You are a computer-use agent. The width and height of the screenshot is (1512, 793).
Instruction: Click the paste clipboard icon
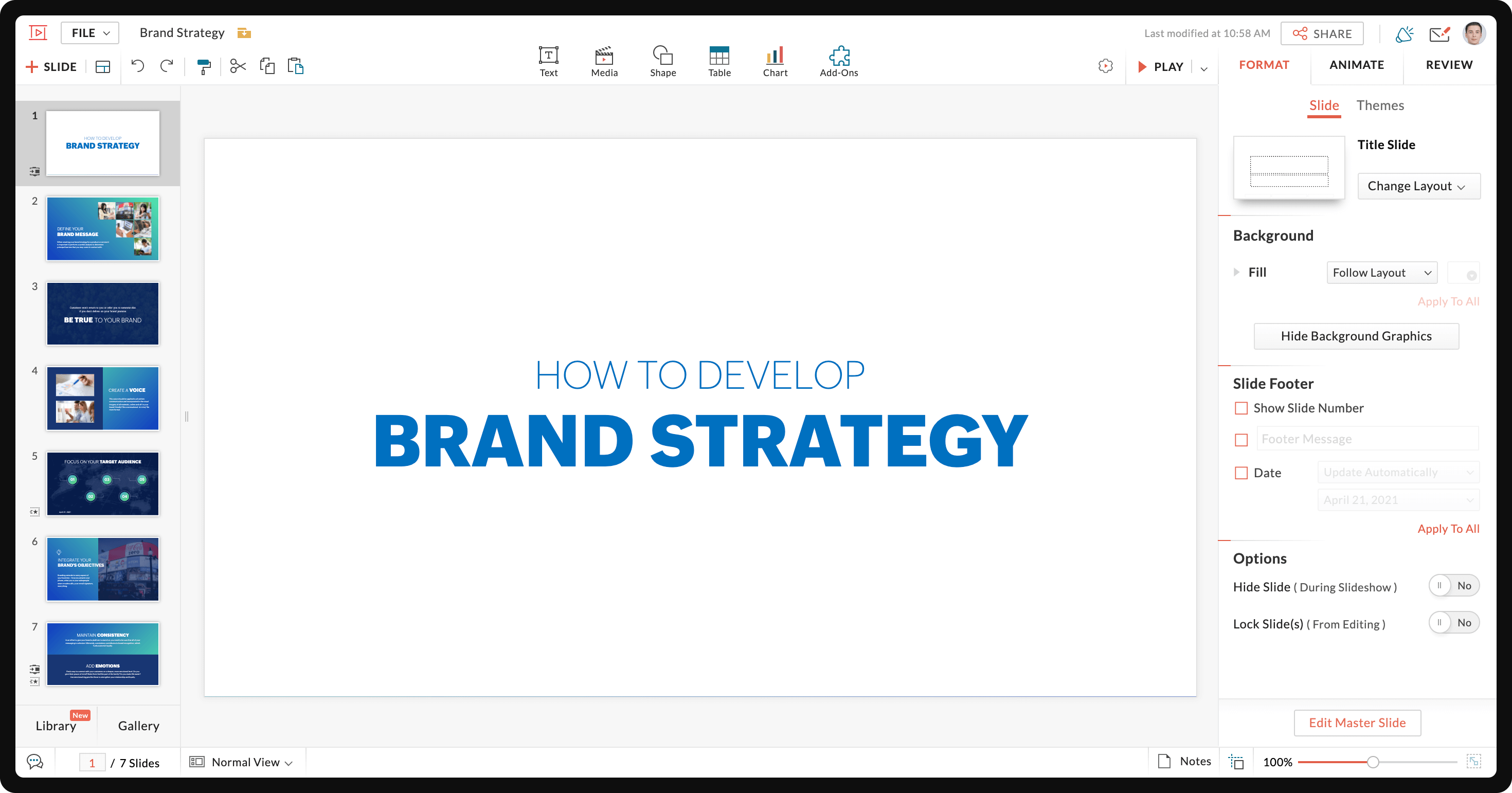tap(295, 66)
